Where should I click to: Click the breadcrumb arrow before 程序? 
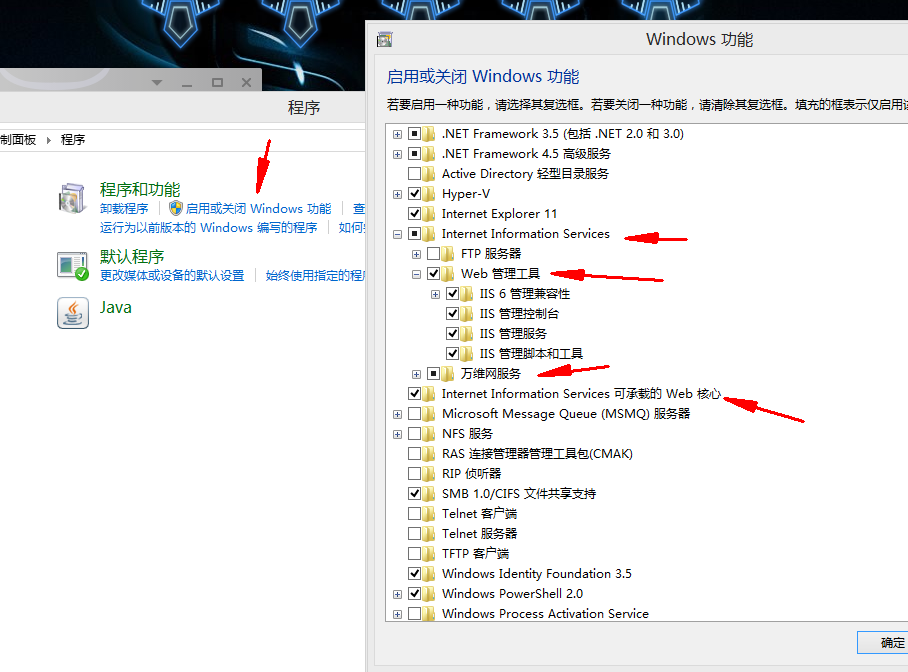click(49, 140)
